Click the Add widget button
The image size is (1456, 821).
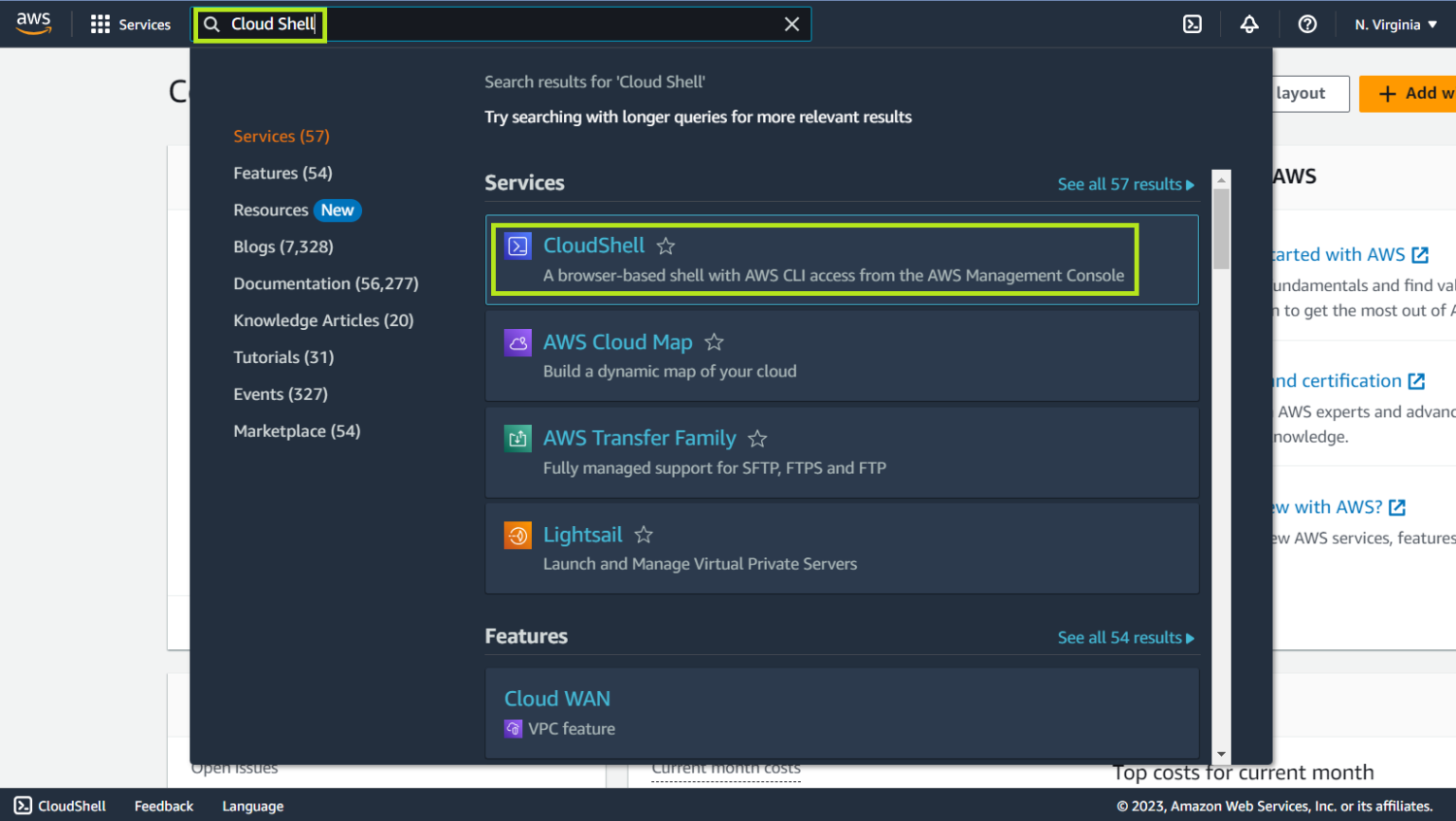point(1411,93)
